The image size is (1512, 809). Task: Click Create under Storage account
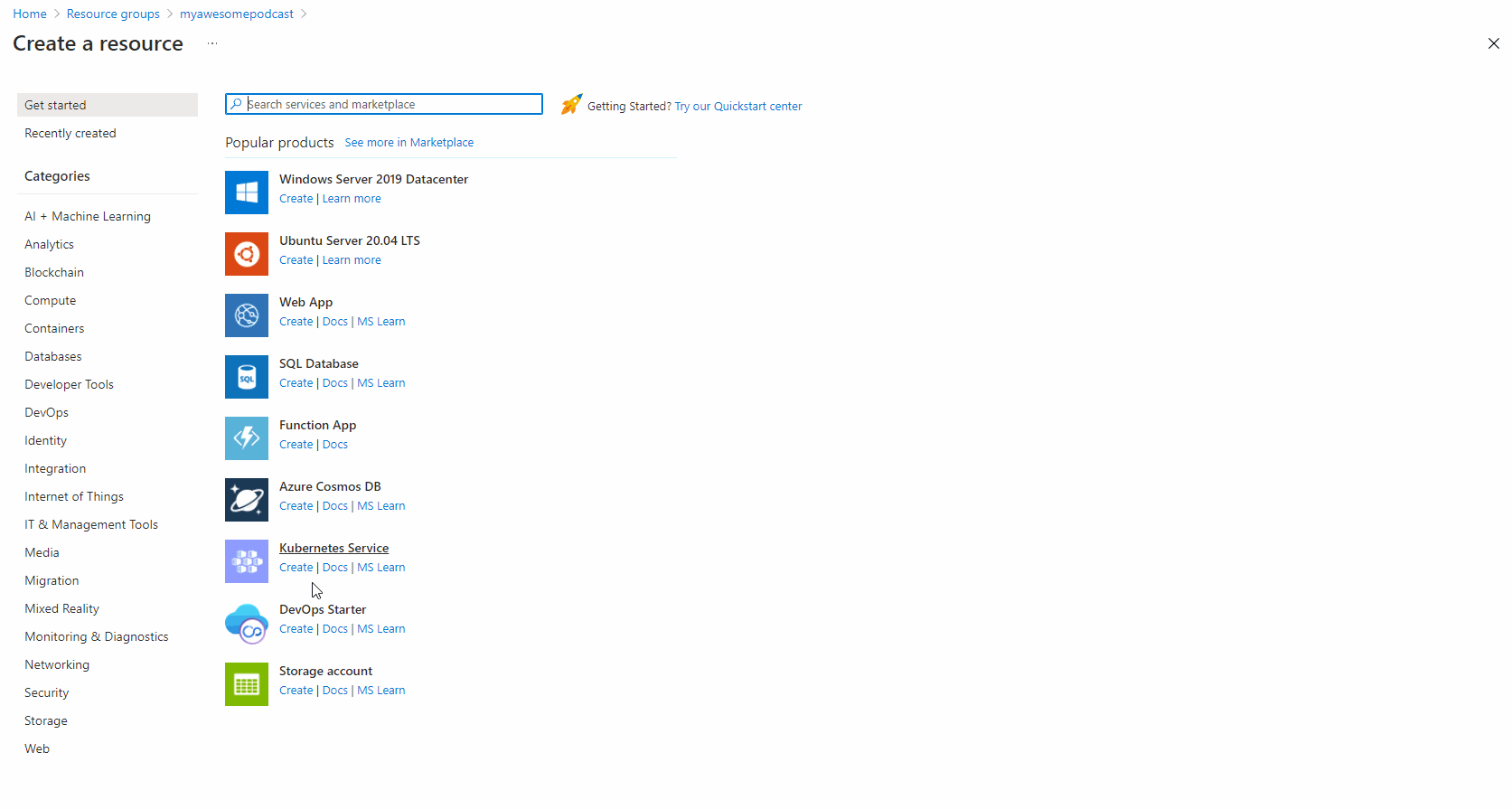(x=296, y=691)
